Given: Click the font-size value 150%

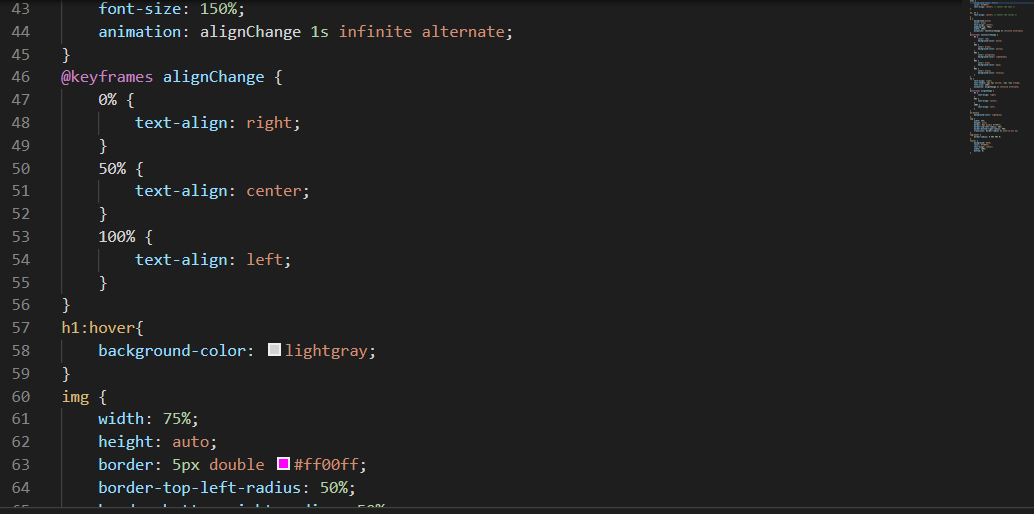Looking at the screenshot, I should click(x=218, y=9).
